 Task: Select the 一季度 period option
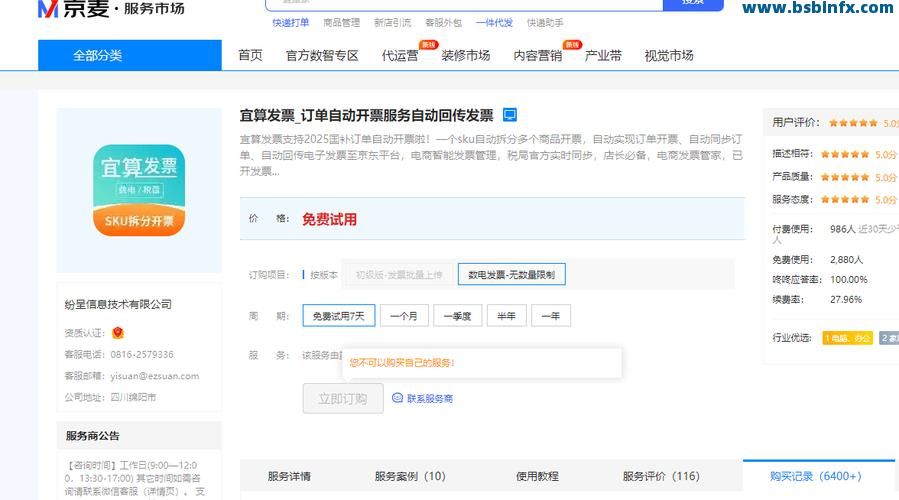pyautogui.click(x=458, y=316)
